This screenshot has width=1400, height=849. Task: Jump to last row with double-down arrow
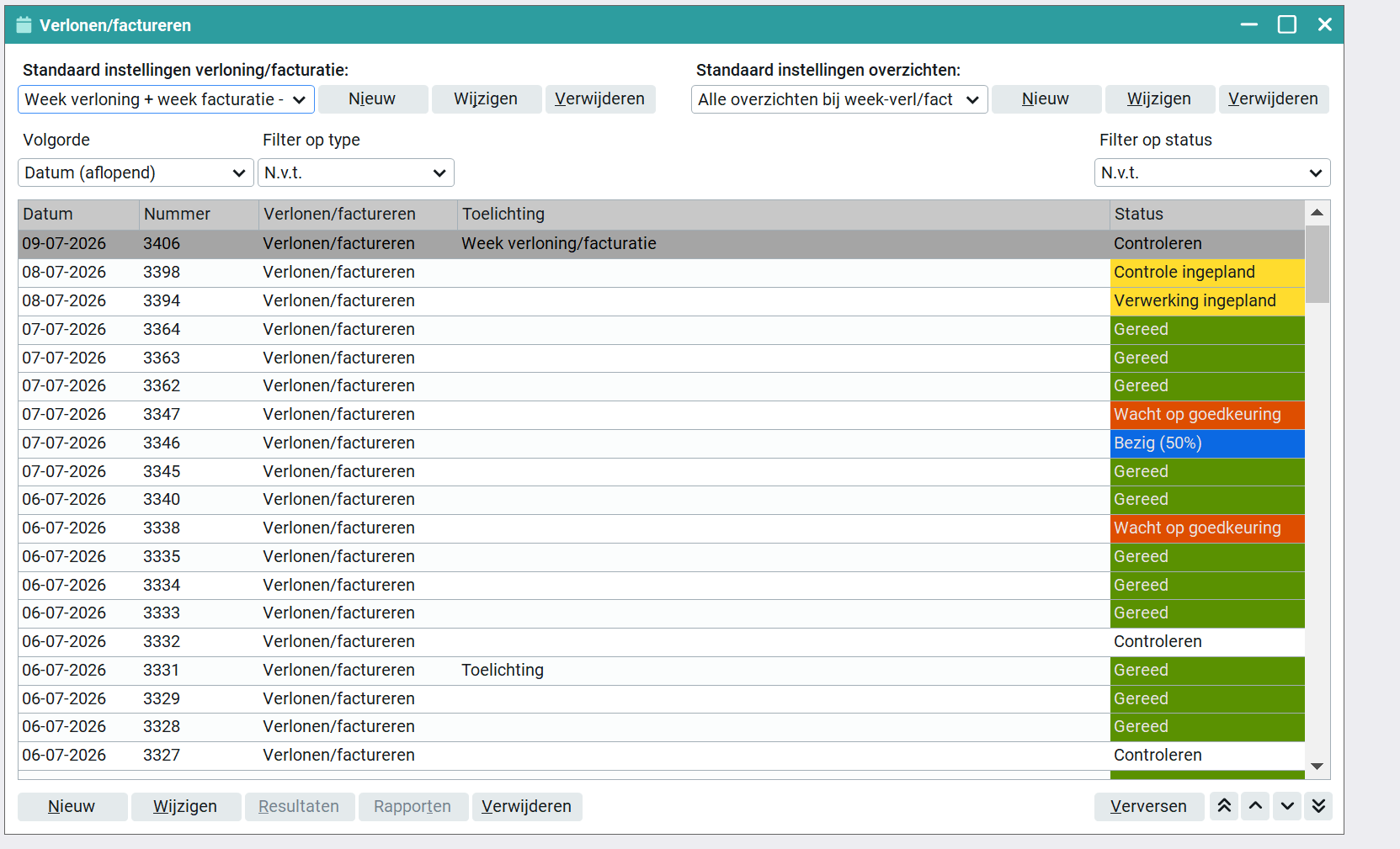[x=1318, y=806]
